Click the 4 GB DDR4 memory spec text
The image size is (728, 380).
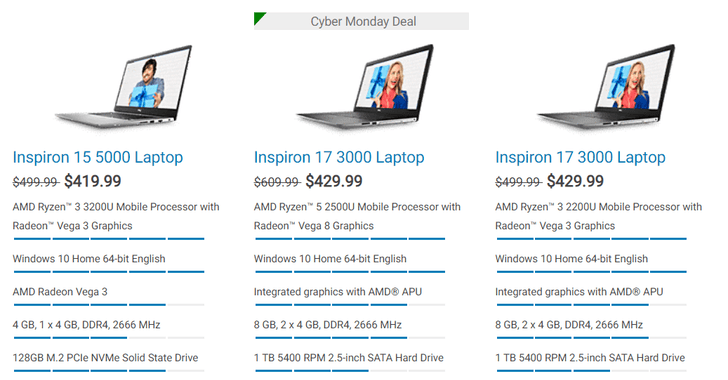point(86,325)
